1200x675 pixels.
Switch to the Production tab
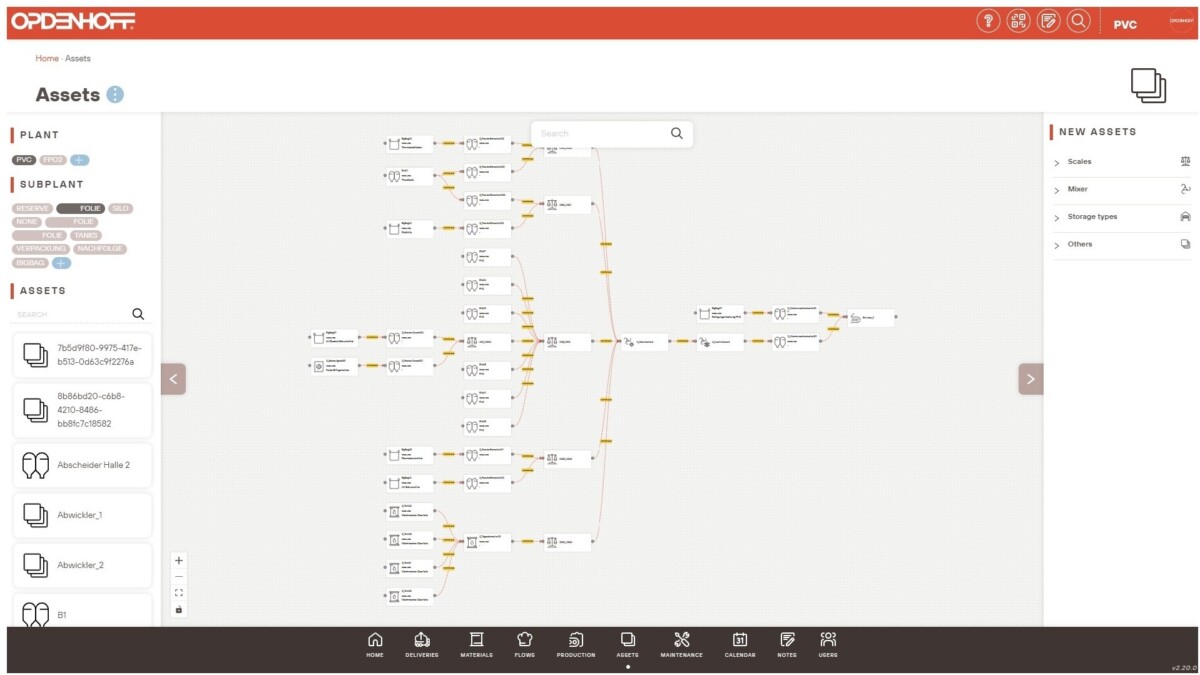(576, 645)
